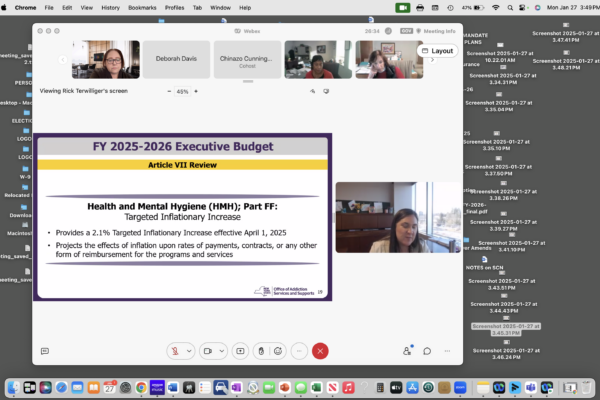Image resolution: width=600 pixels, height=400 pixels.
Task: Open the Chat panel
Action: [427, 351]
